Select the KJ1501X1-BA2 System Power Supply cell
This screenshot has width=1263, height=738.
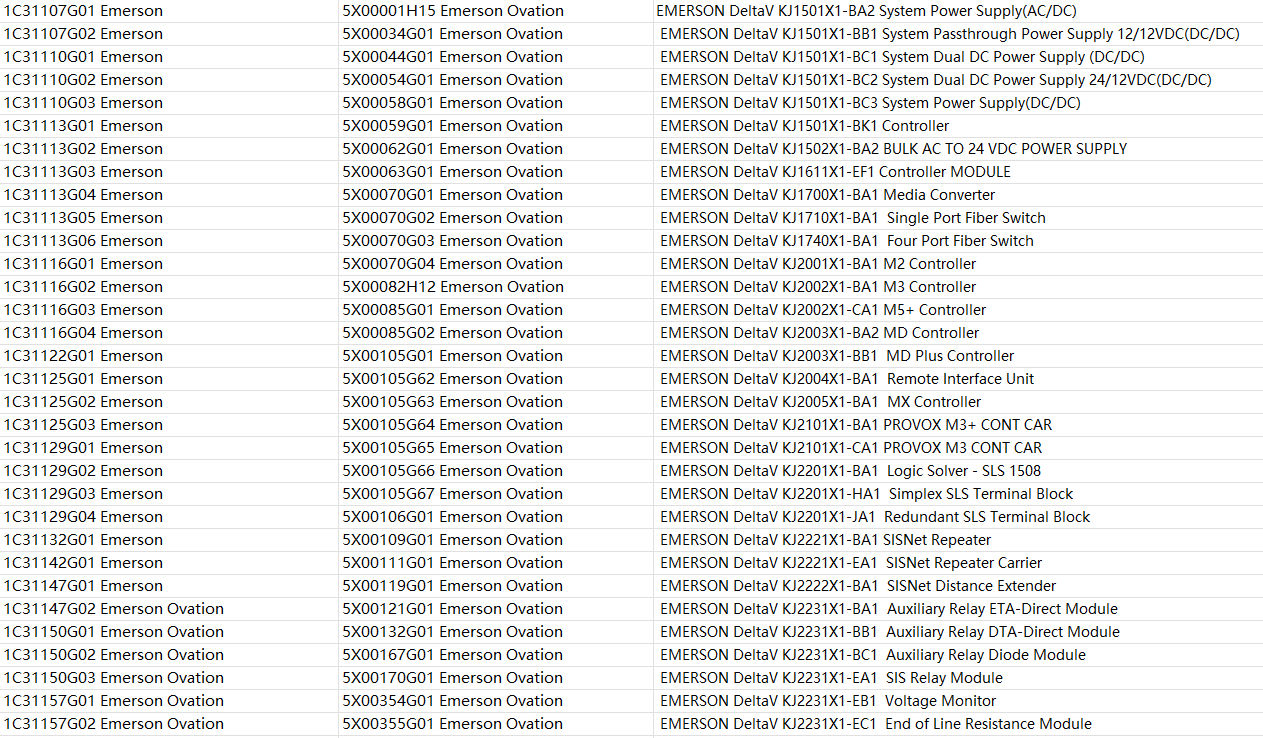click(852, 11)
